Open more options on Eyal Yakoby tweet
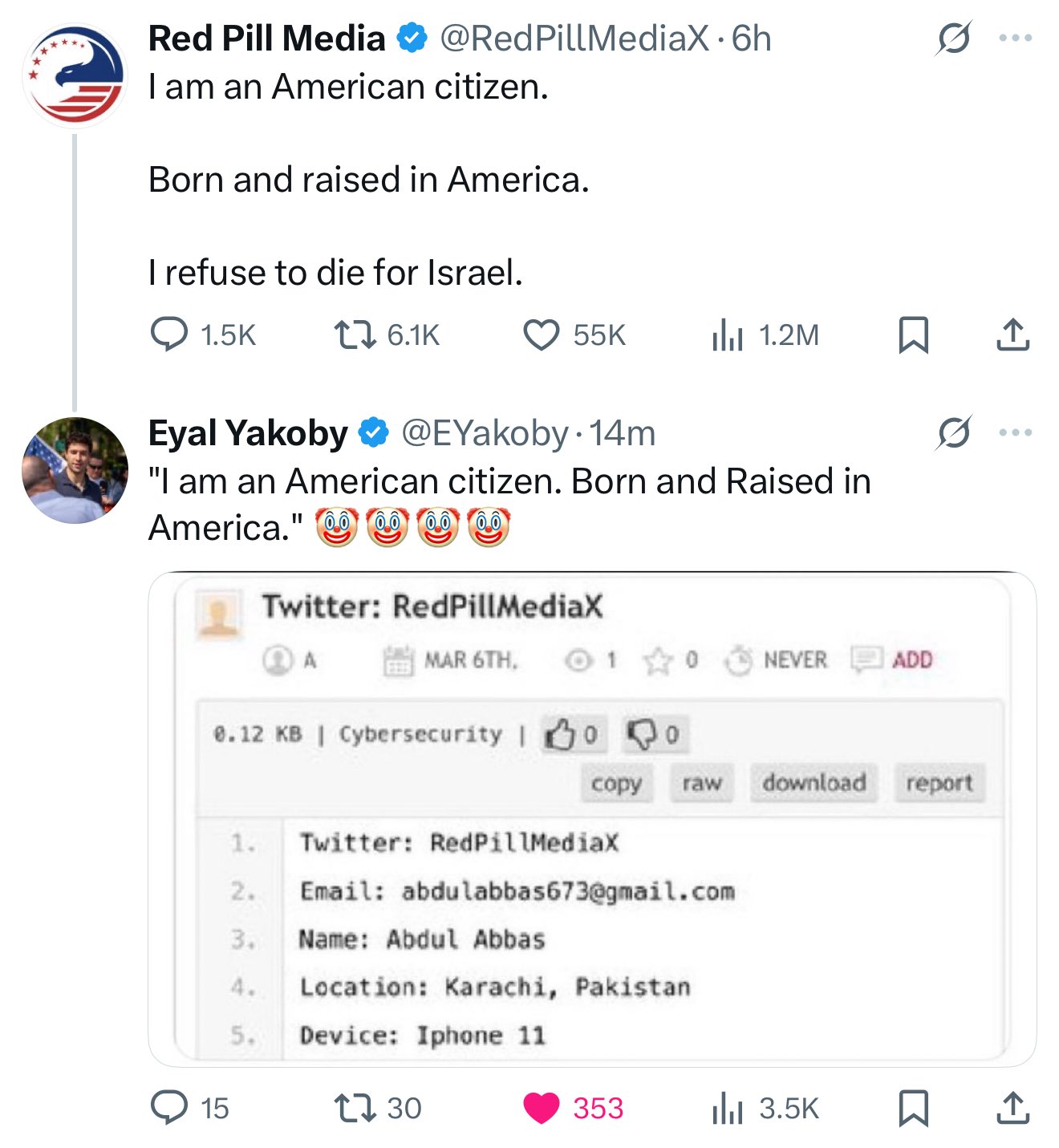 pos(1015,432)
